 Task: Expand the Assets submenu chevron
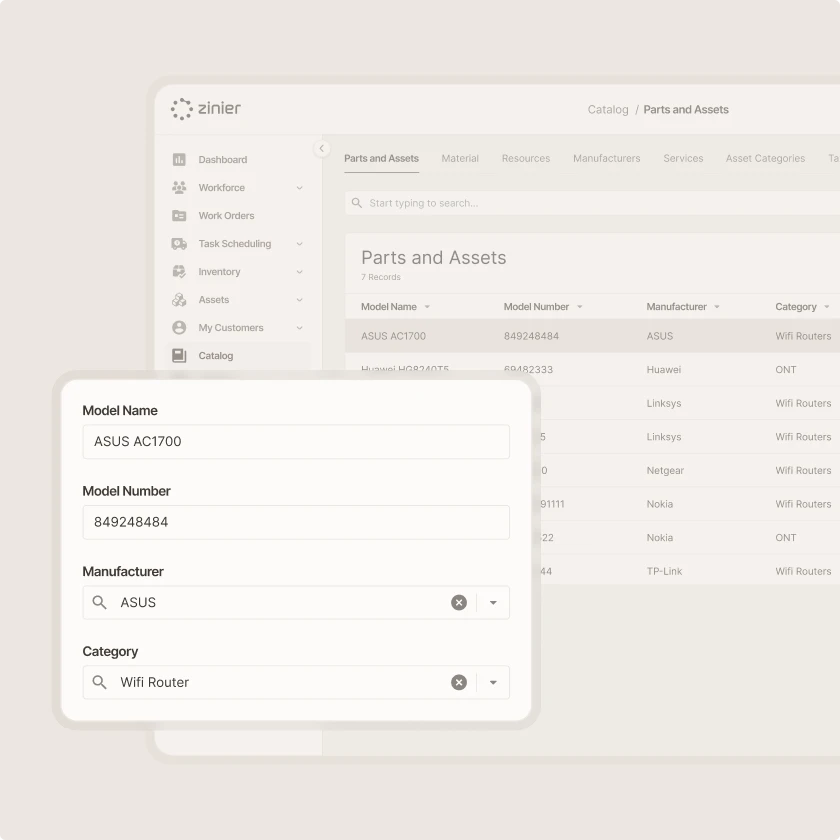pos(299,300)
